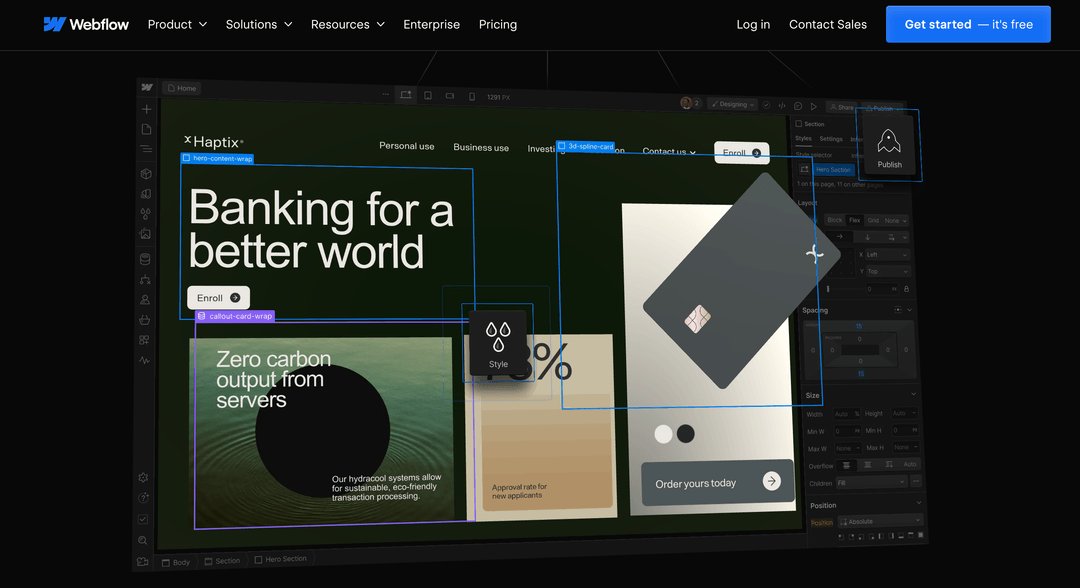The height and width of the screenshot is (588, 1080).
Task: Click the settings gear icon in the left toolbar
Action: (x=143, y=477)
